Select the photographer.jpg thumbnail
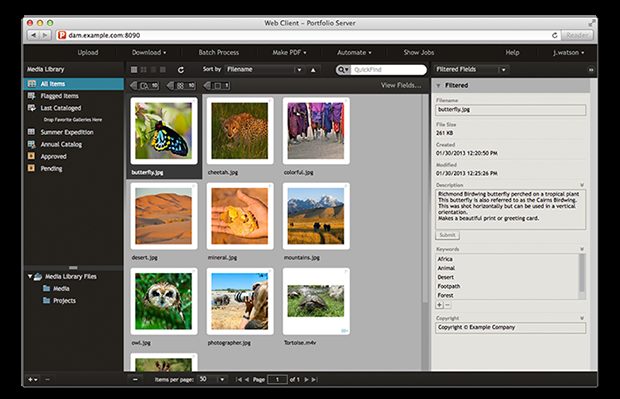The height and width of the screenshot is (399, 620). coord(240,302)
